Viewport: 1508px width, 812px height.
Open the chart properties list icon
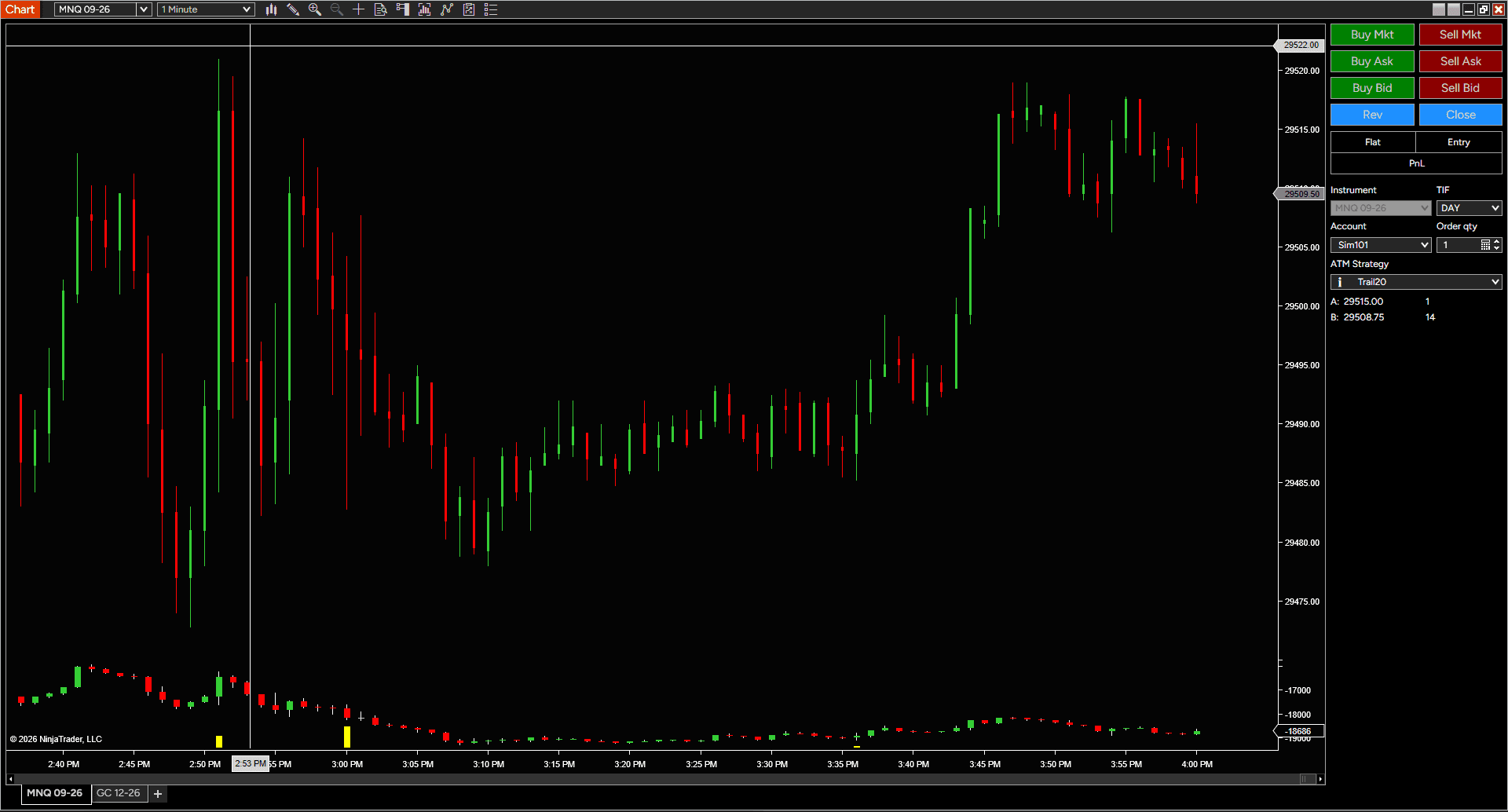point(491,9)
